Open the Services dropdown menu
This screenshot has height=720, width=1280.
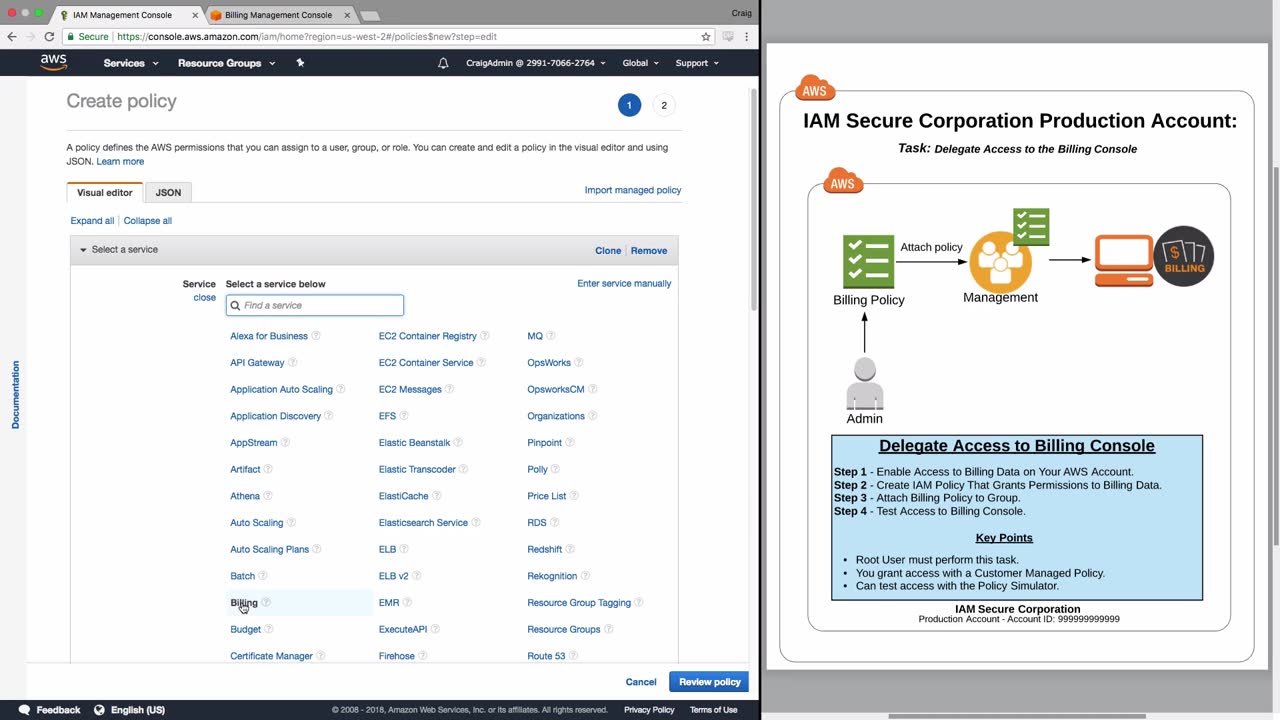[x=131, y=63]
